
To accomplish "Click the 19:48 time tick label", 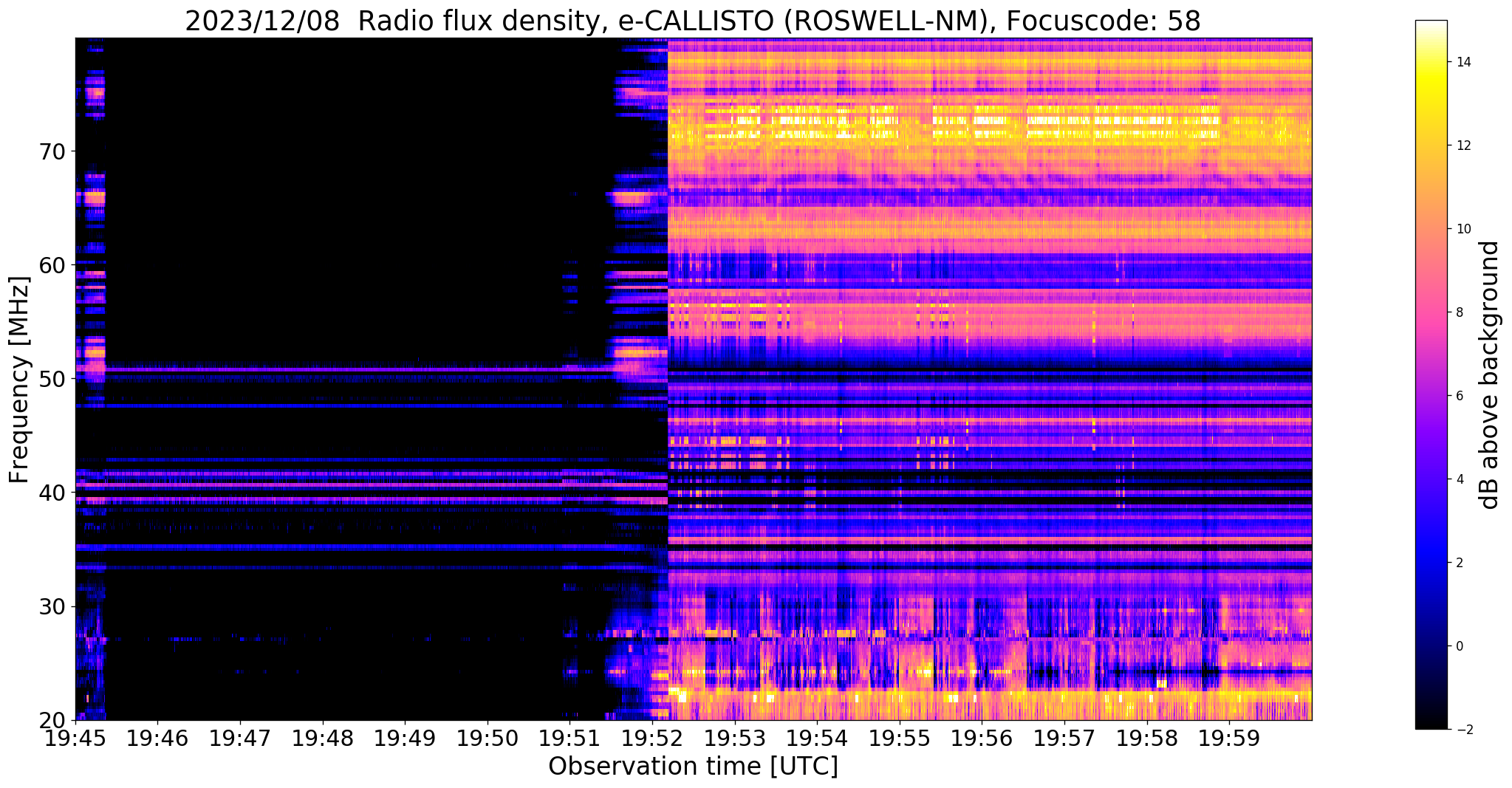I will pos(322,738).
